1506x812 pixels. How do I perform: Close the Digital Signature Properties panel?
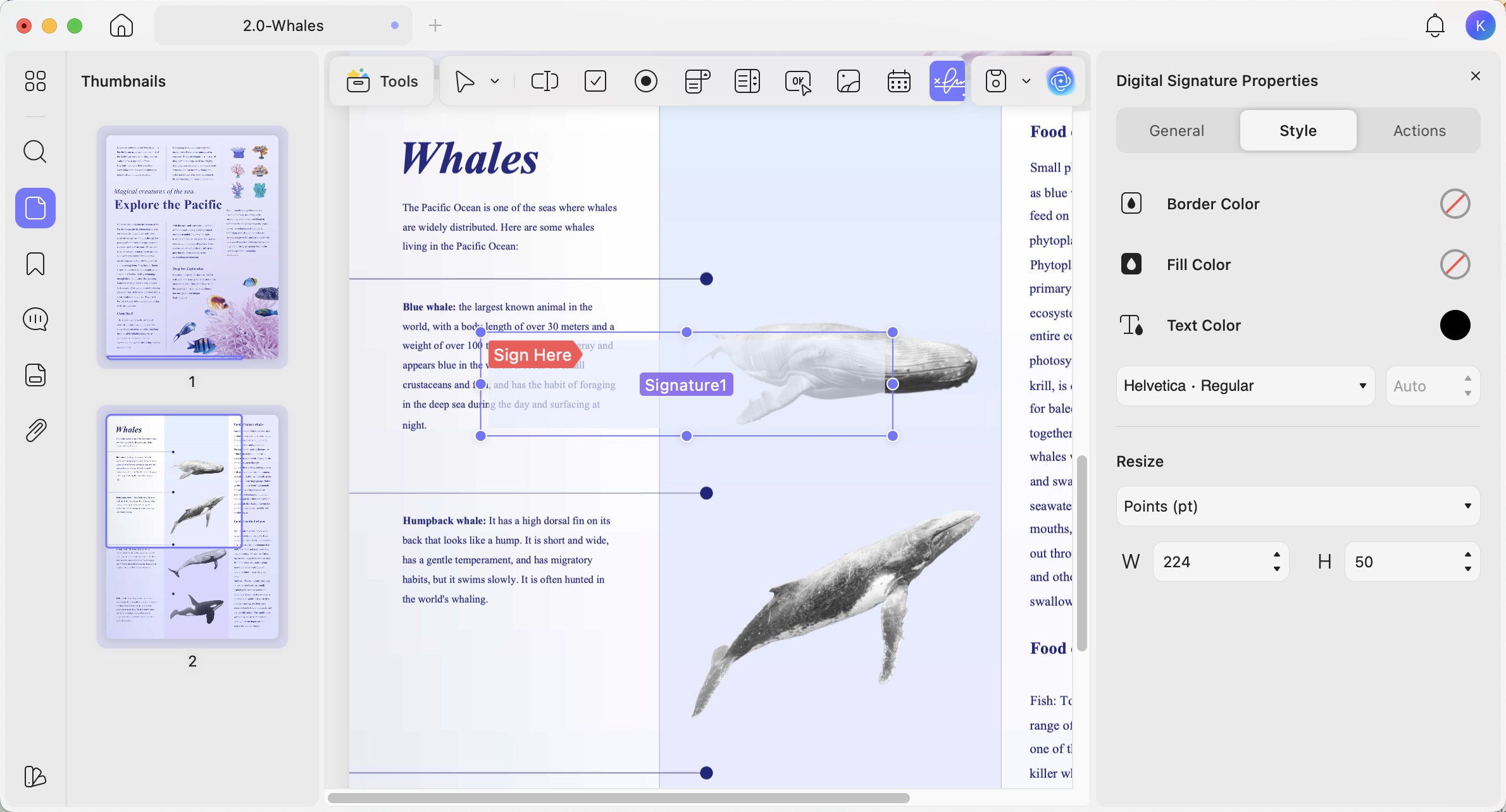point(1476,76)
